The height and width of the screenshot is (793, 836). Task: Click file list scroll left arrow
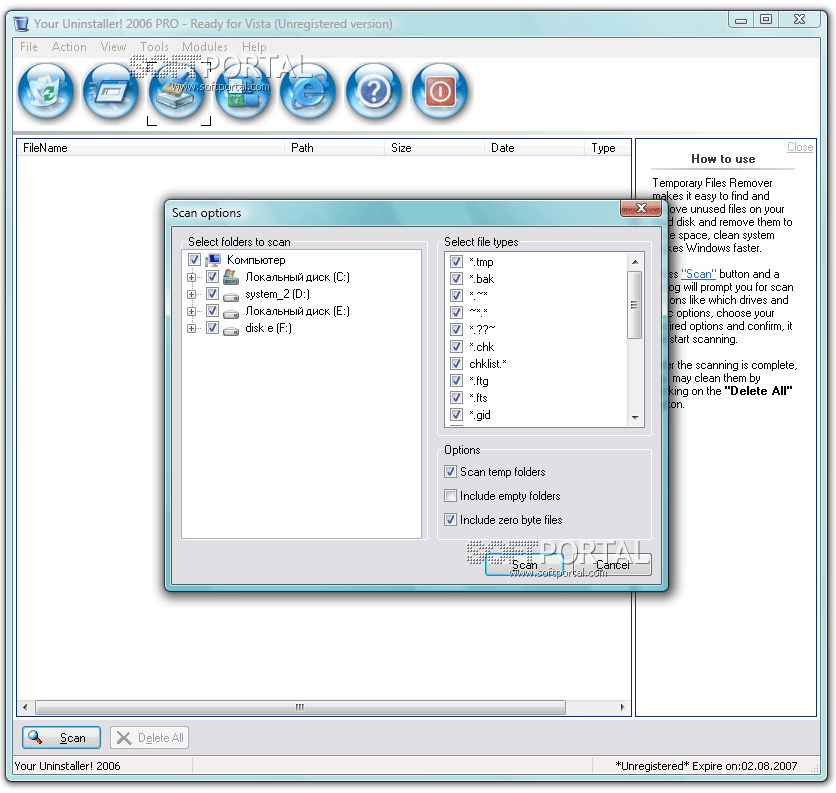[x=25, y=707]
